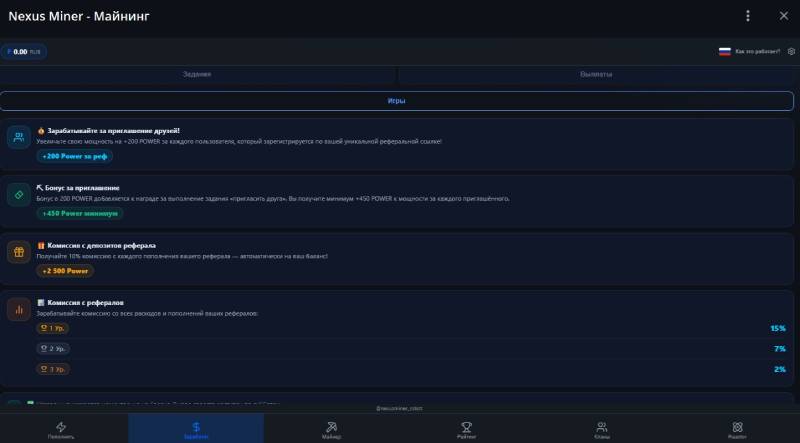Switch to the Выплаты tab
This screenshot has height=443, width=800.
coord(596,75)
